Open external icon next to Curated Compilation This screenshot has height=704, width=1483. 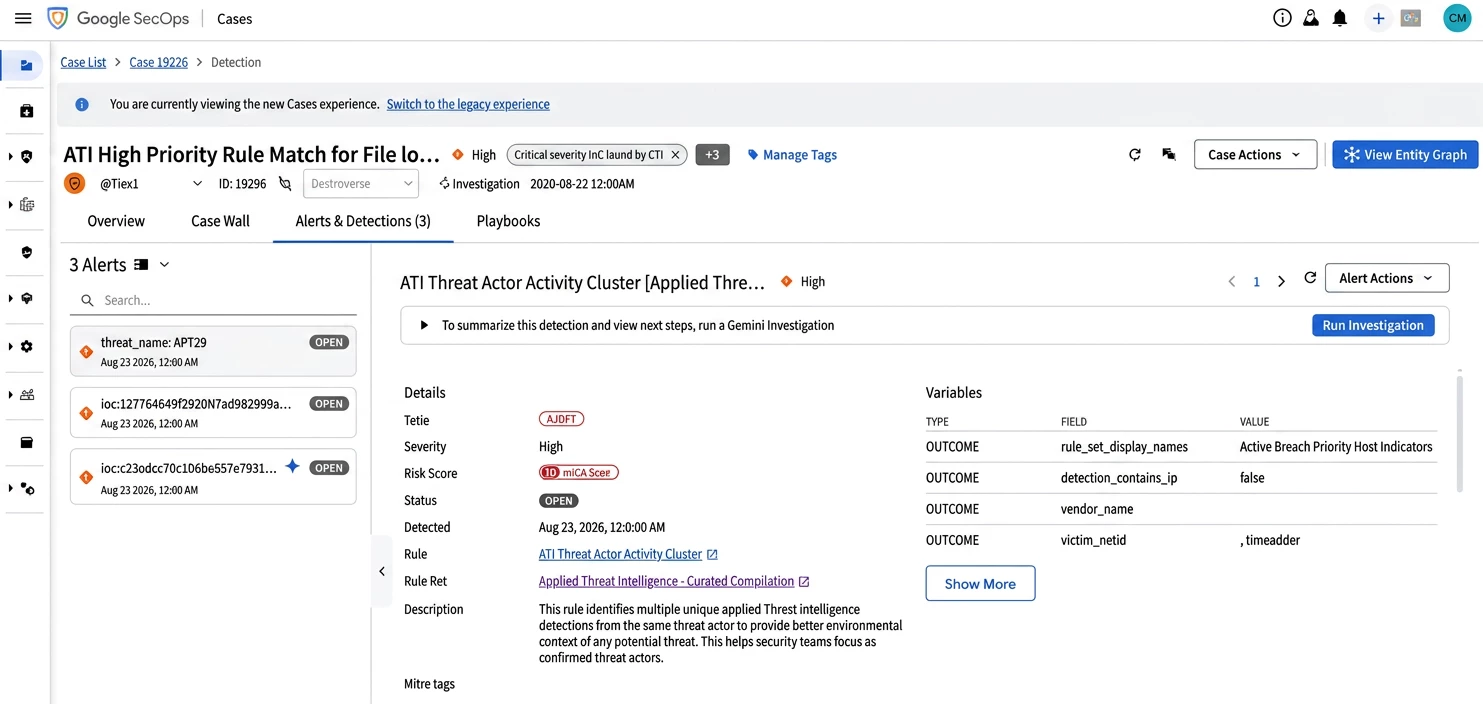[804, 581]
